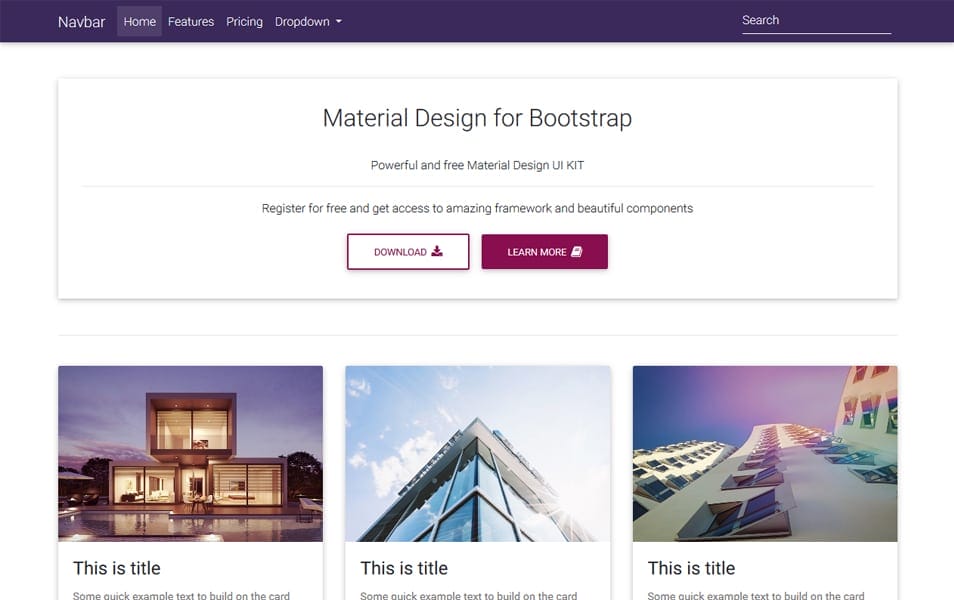The image size is (954, 600).
Task: Click the book icon on Learn More
Action: pyautogui.click(x=577, y=252)
